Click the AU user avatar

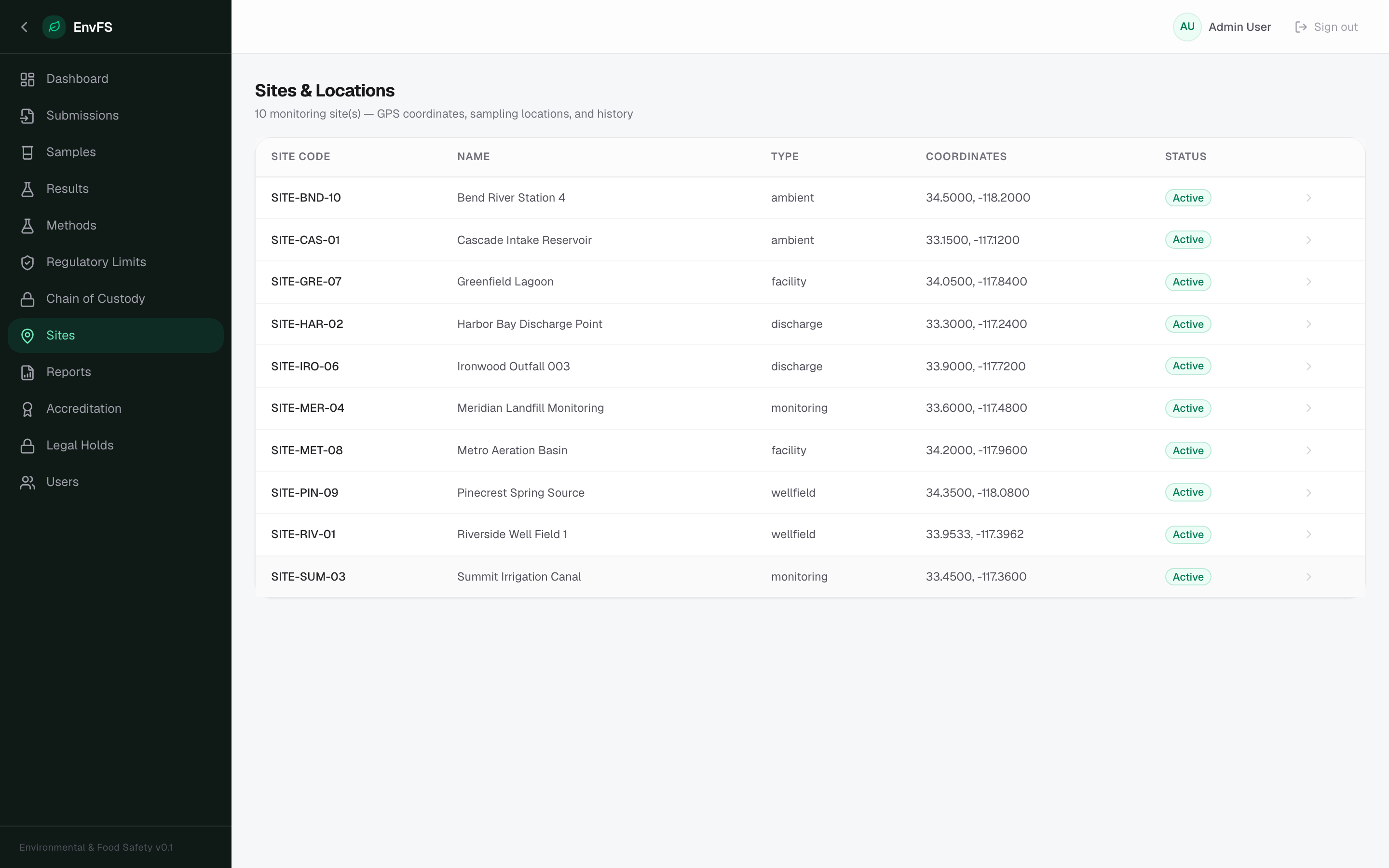(x=1187, y=27)
